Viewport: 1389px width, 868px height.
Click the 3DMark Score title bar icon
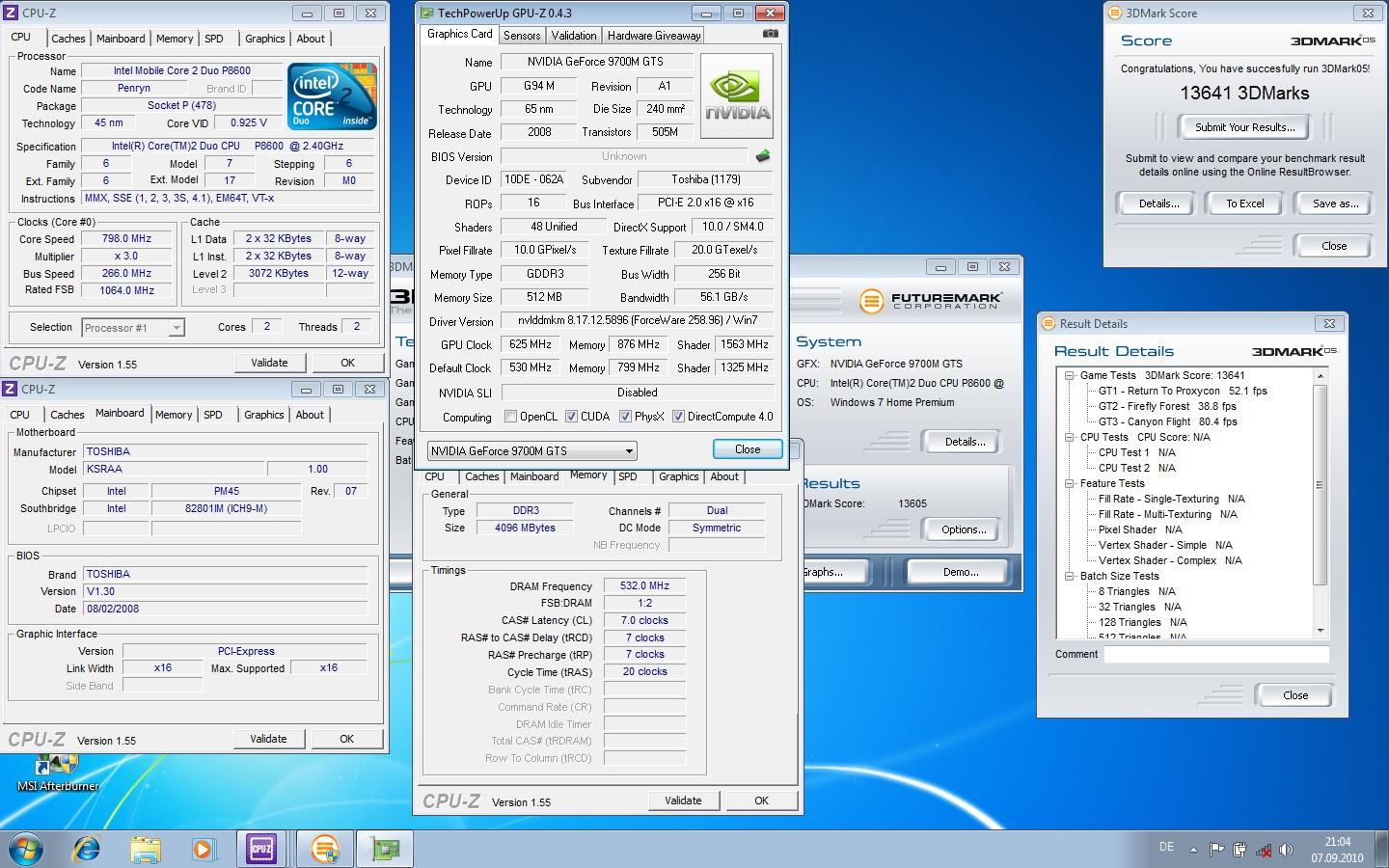pyautogui.click(x=1116, y=14)
